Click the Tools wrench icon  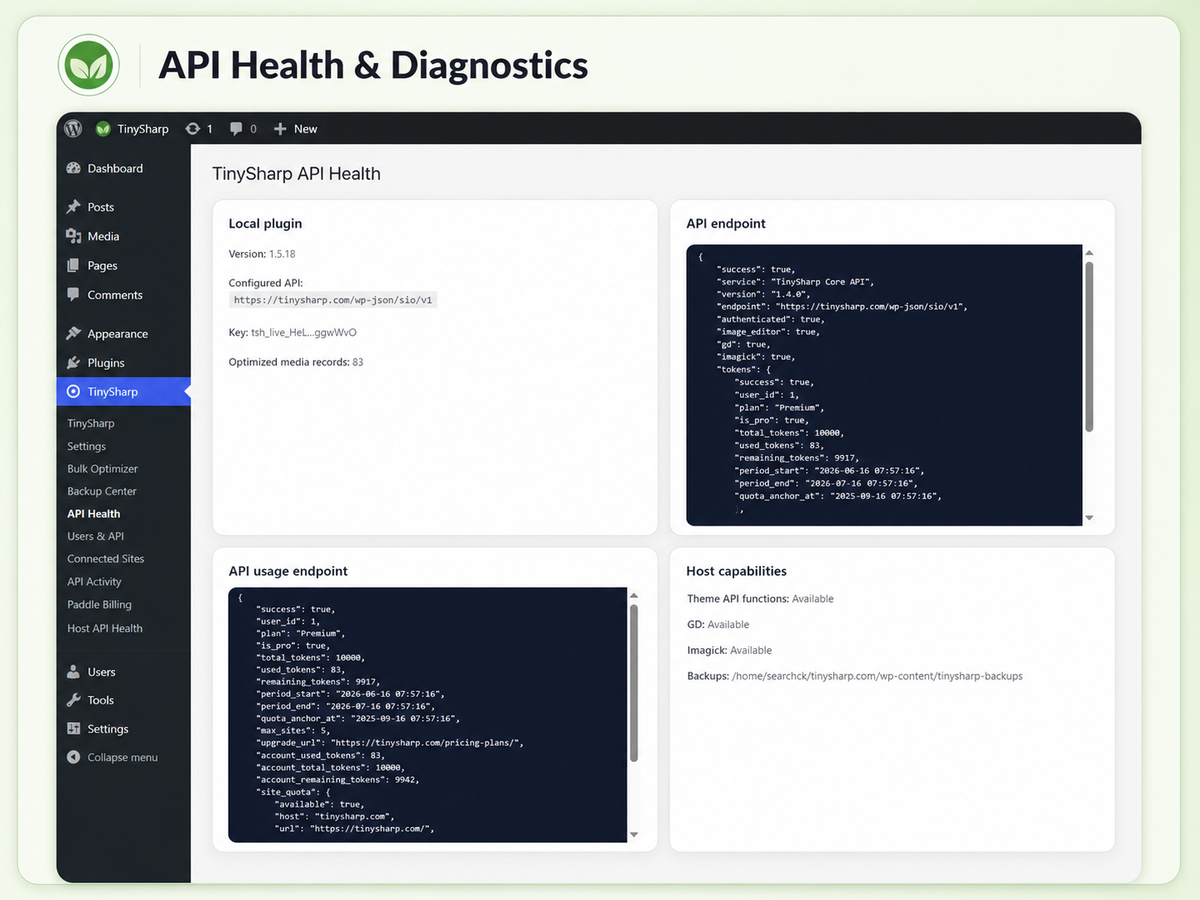73,700
